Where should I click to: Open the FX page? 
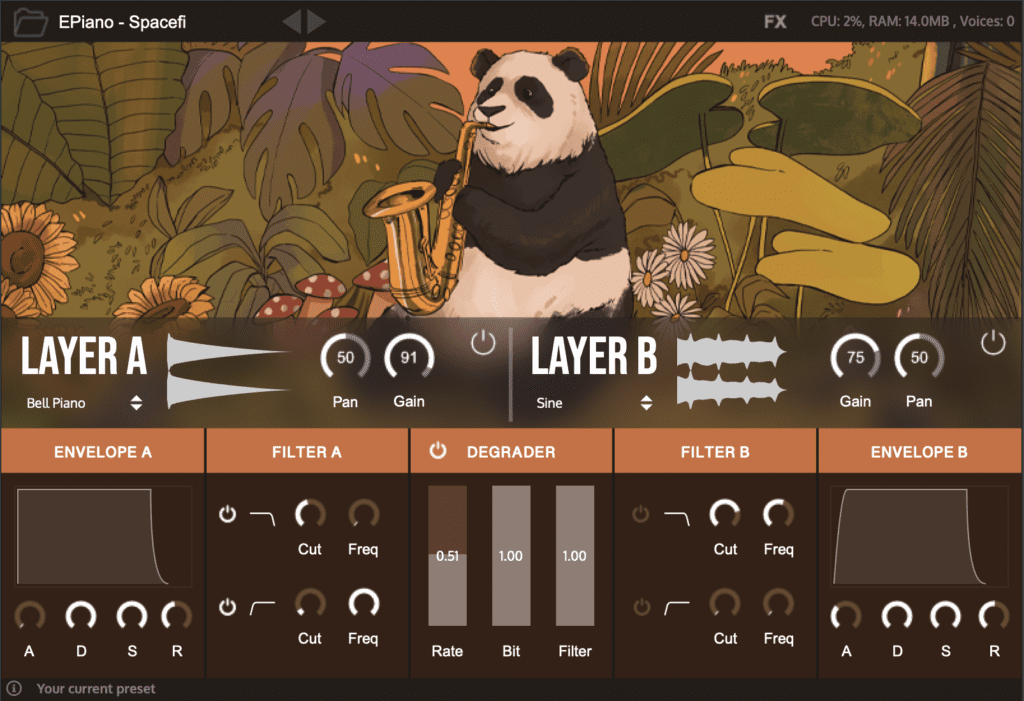(775, 22)
